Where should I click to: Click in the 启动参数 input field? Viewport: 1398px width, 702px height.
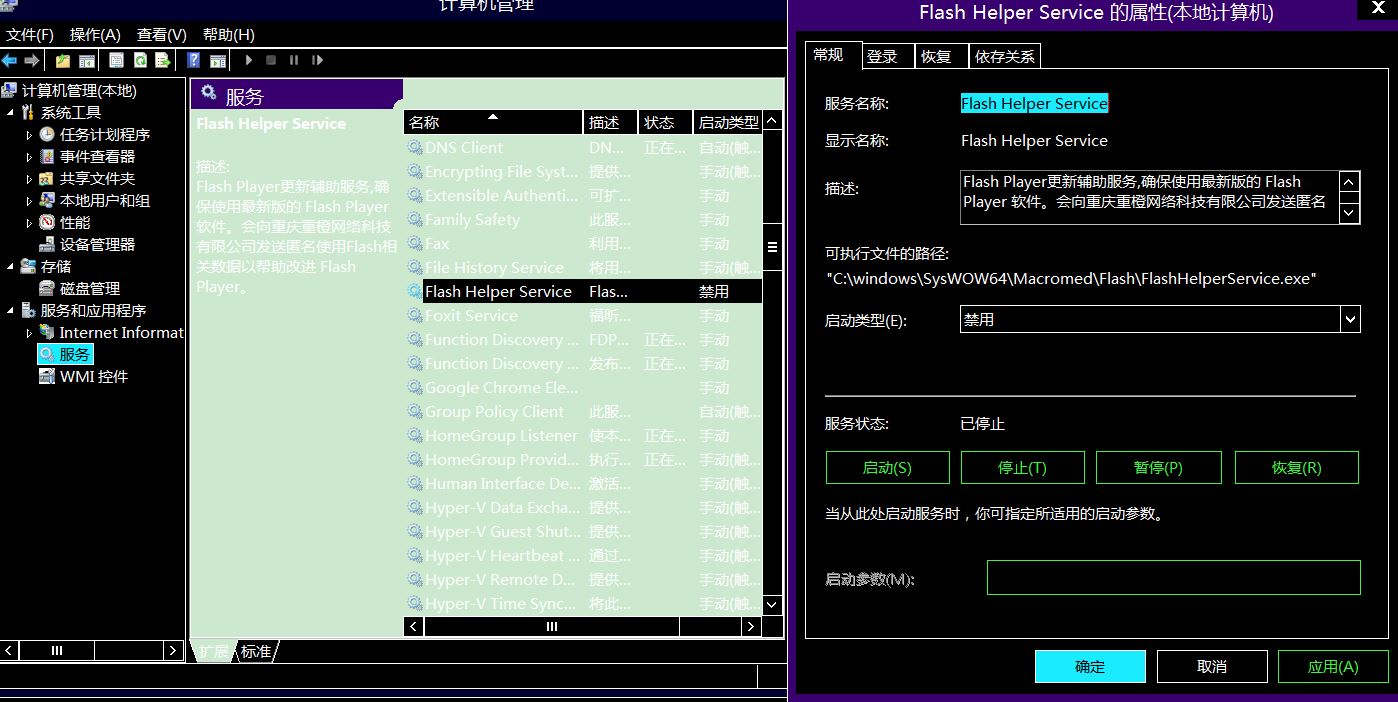coord(1174,577)
